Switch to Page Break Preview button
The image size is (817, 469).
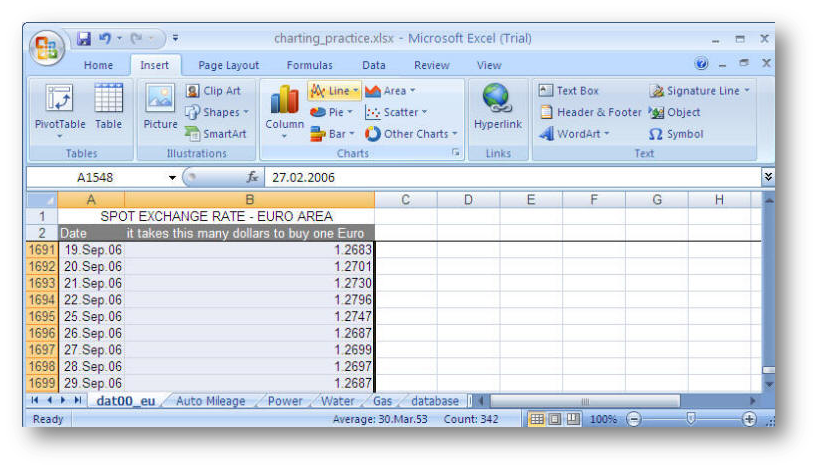click(x=572, y=419)
